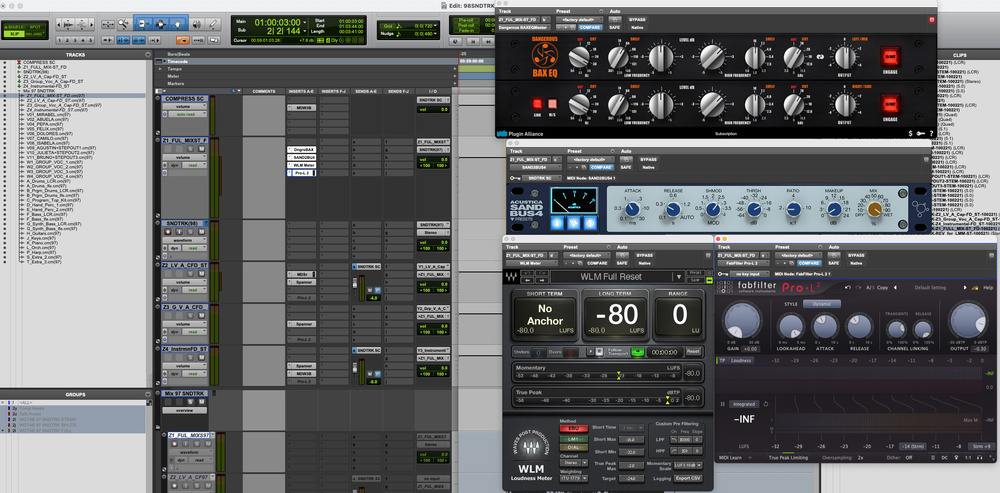Click the Pro-L 2 GAIN knob

[x=742, y=320]
